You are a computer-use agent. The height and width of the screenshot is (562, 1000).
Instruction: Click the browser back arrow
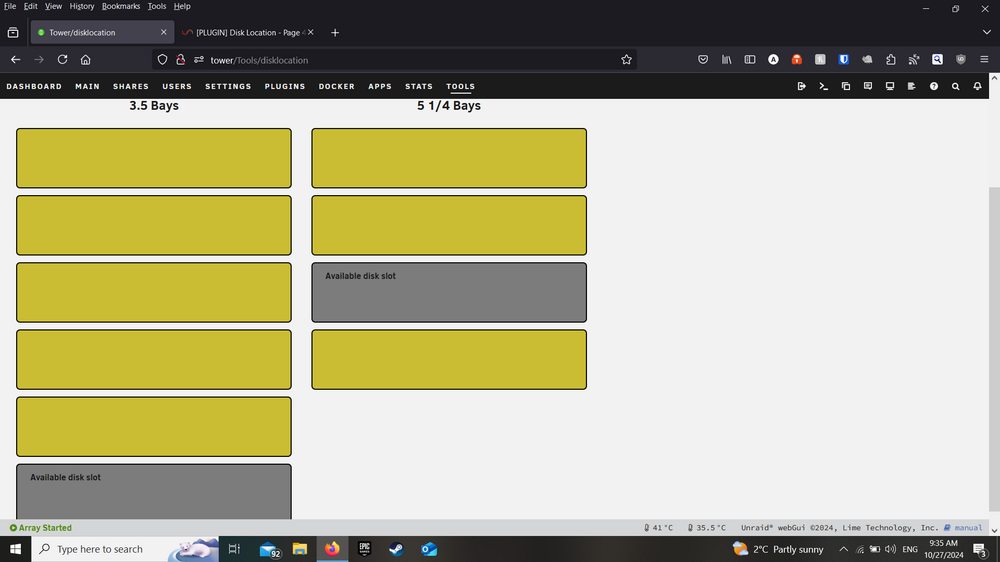(15, 59)
